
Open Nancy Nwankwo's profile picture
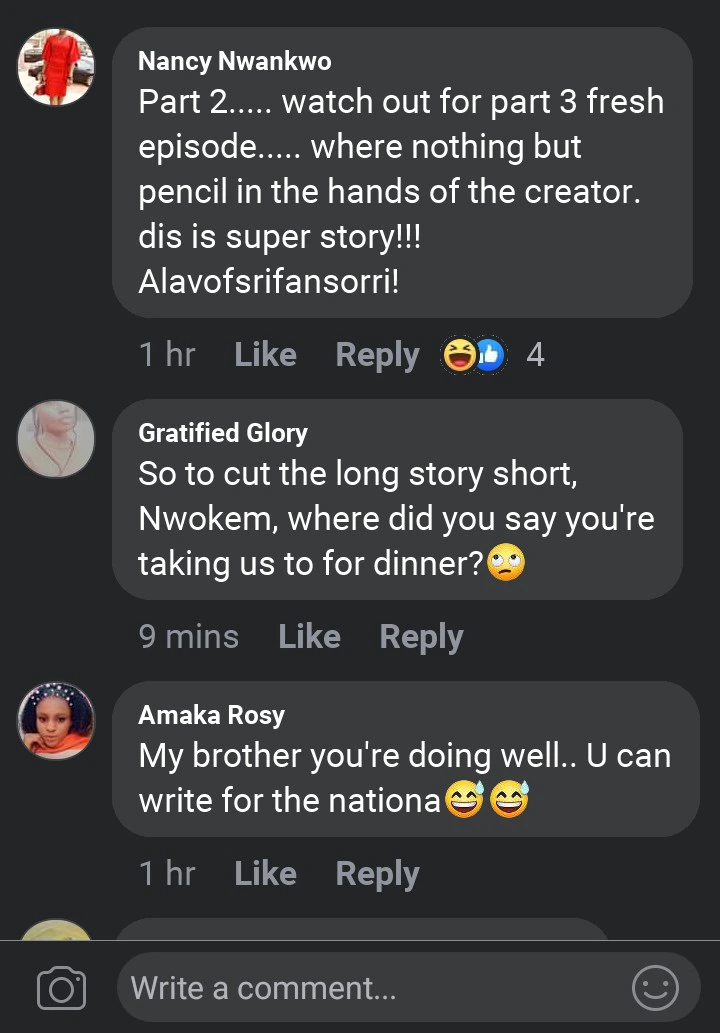tap(56, 66)
